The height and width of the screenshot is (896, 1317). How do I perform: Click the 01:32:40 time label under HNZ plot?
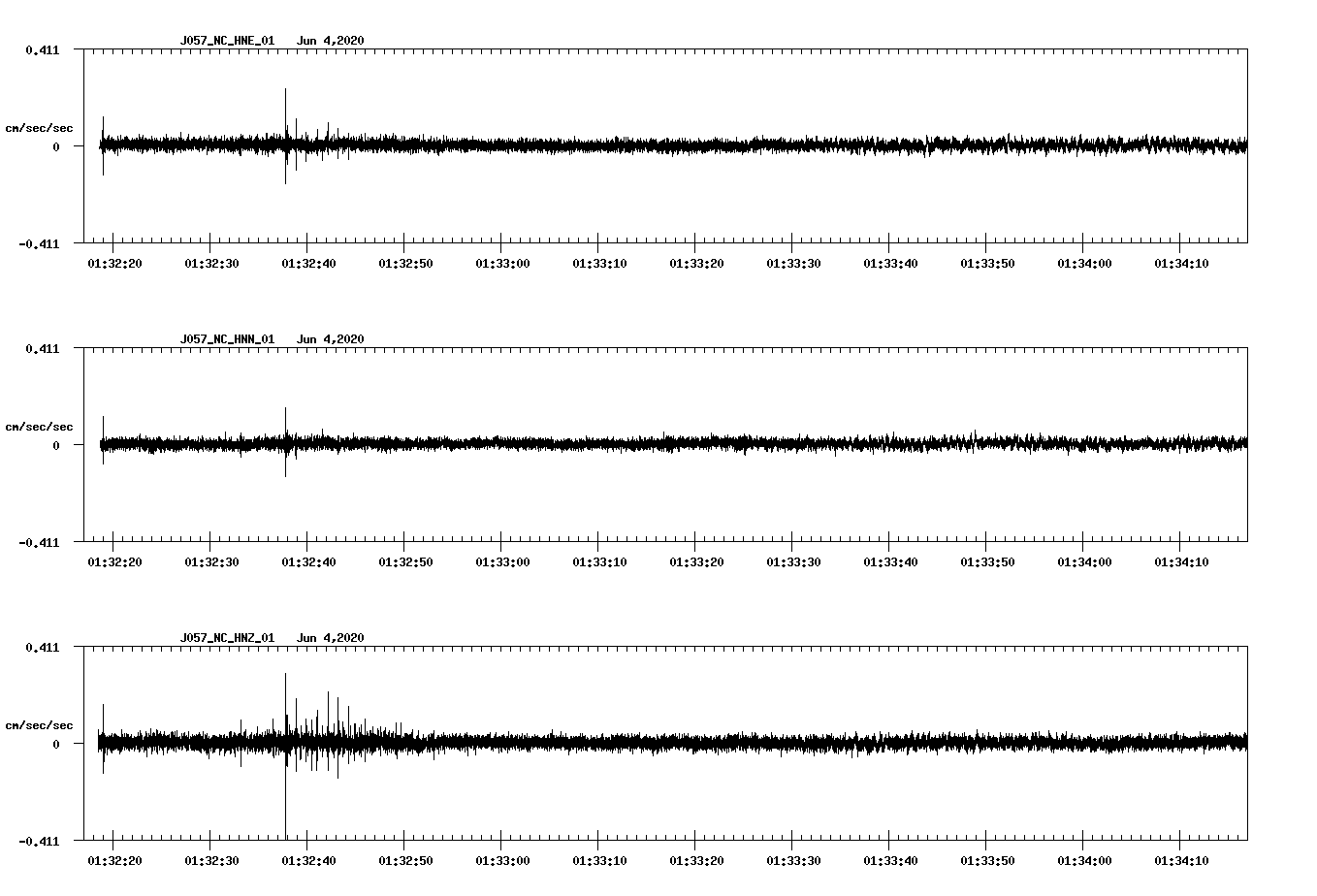(x=308, y=861)
